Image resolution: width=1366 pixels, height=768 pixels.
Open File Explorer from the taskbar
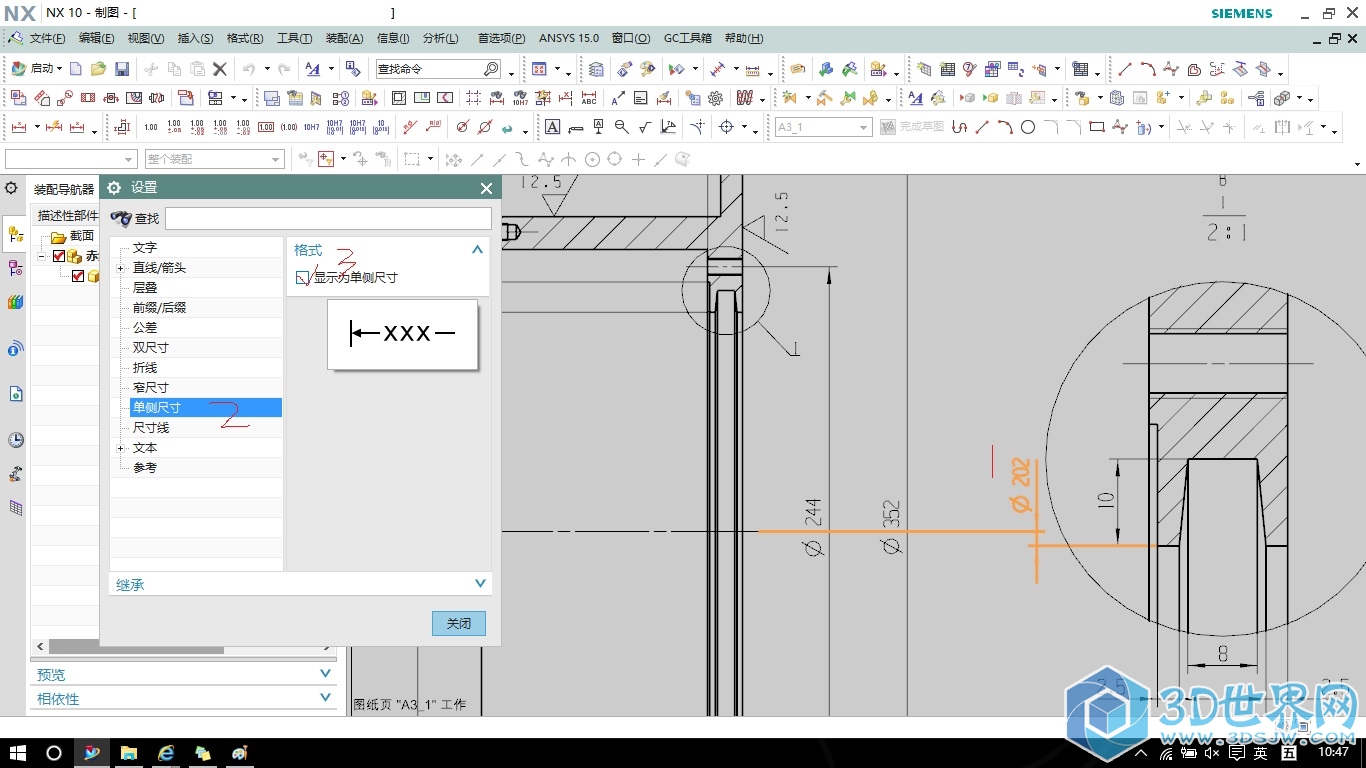pos(128,752)
